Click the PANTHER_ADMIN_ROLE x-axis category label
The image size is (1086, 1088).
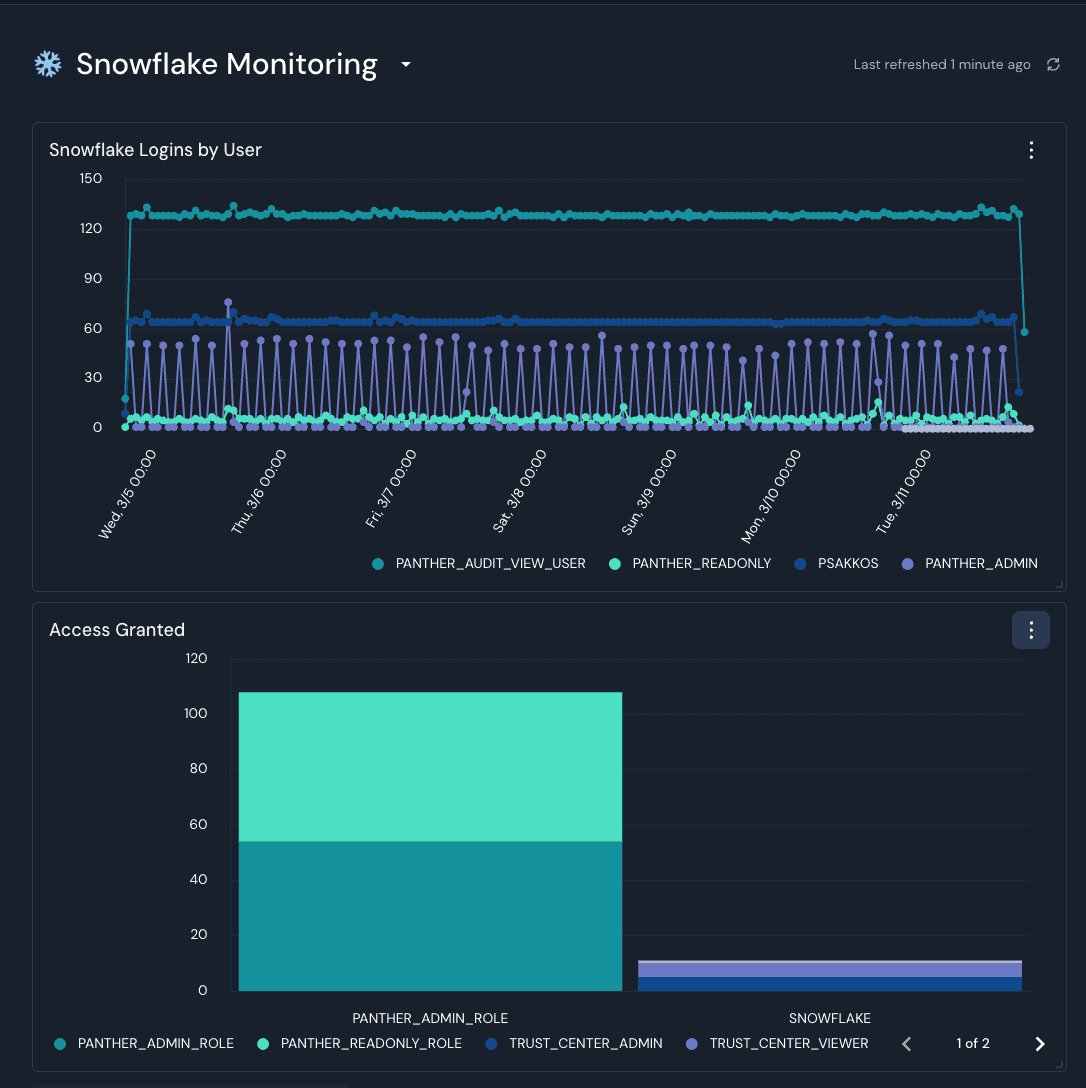(430, 1018)
